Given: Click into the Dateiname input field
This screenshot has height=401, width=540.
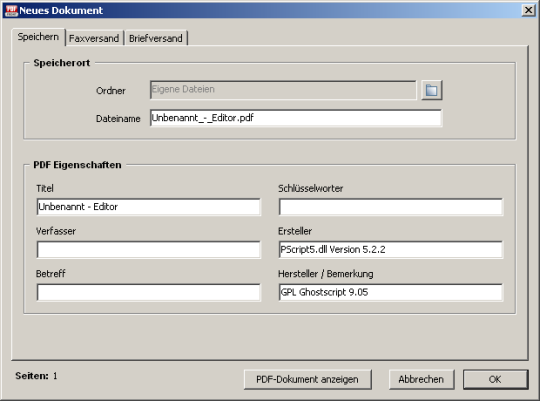Looking at the screenshot, I should (296, 118).
